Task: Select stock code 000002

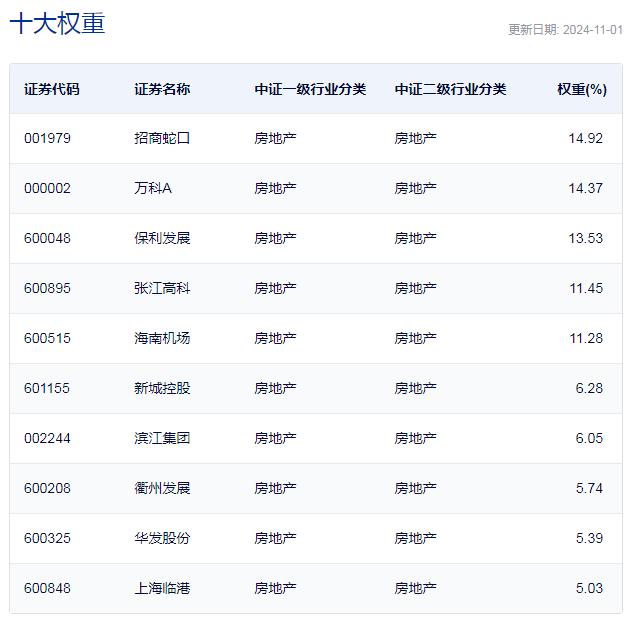Action: pyautogui.click(x=47, y=188)
